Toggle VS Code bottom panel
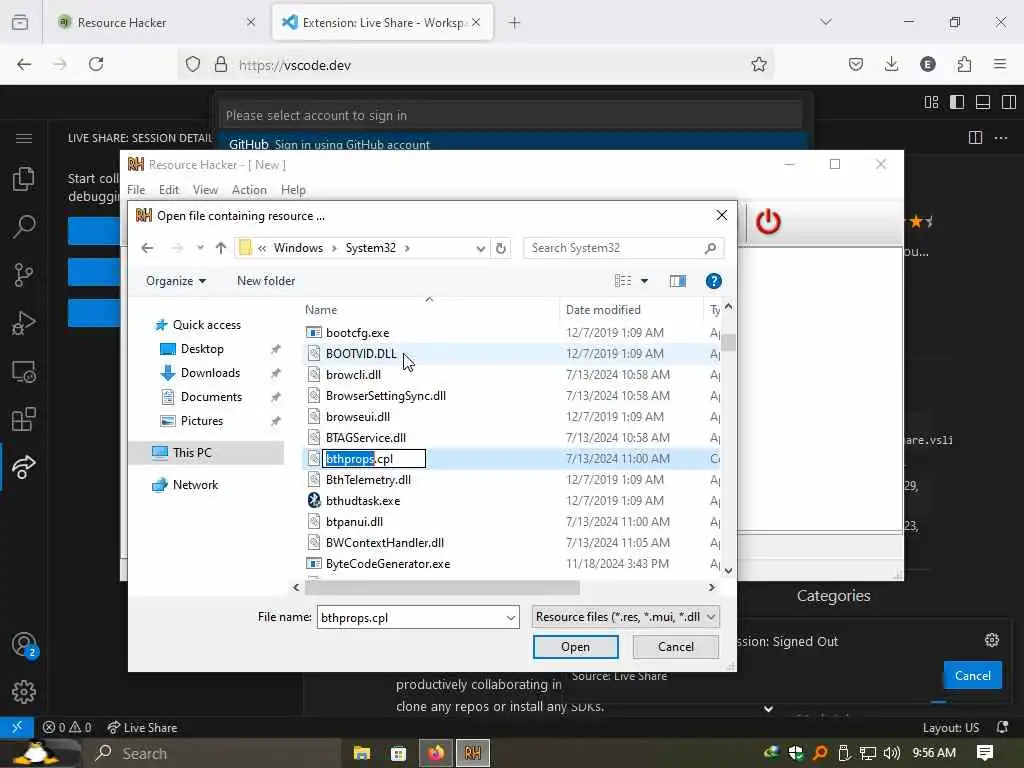Viewport: 1024px width, 768px height. pyautogui.click(x=982, y=102)
